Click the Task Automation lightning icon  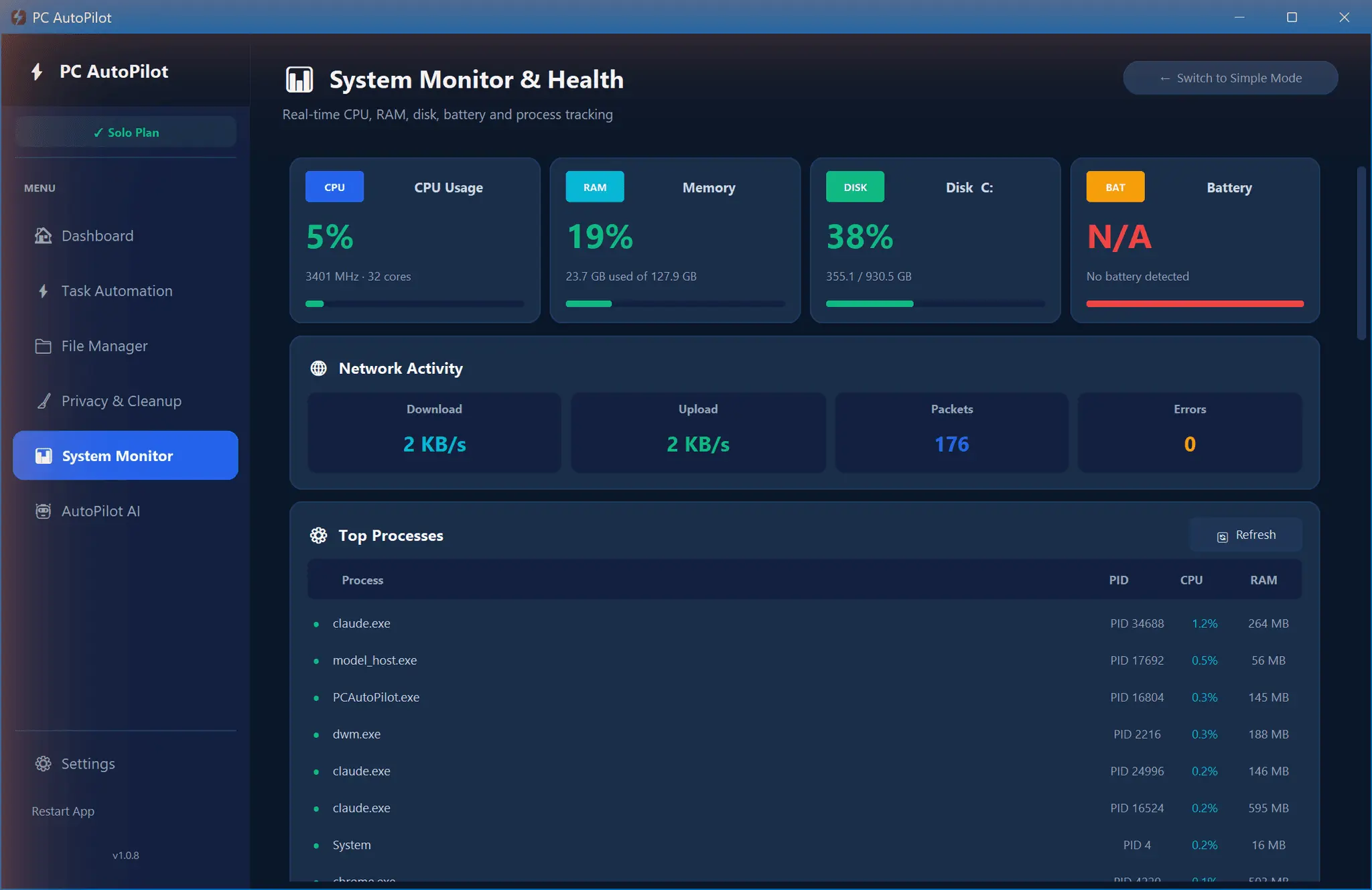43,291
